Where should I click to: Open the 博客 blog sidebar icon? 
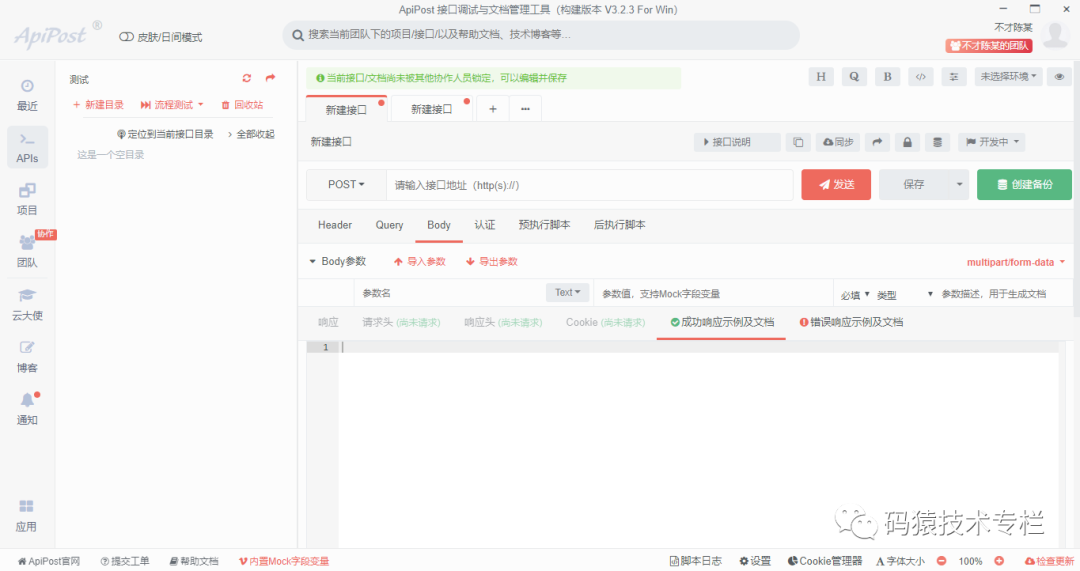point(27,357)
